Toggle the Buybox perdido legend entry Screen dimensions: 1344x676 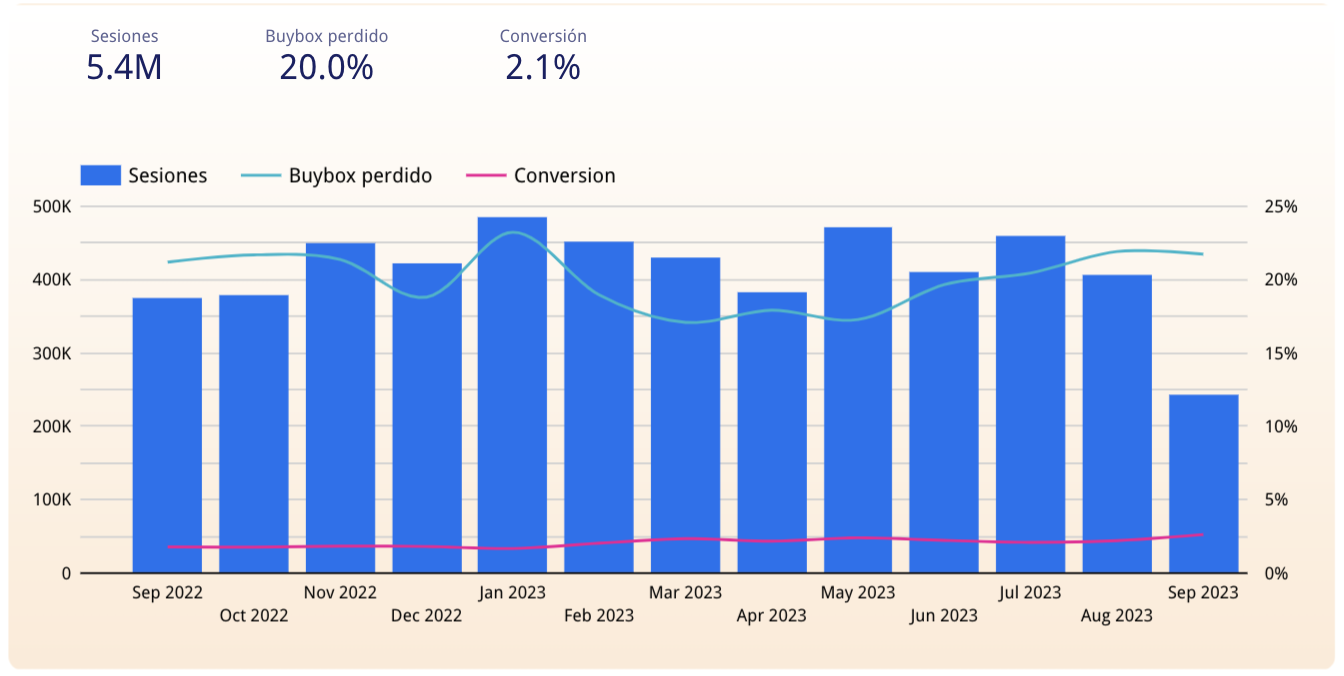(x=337, y=176)
